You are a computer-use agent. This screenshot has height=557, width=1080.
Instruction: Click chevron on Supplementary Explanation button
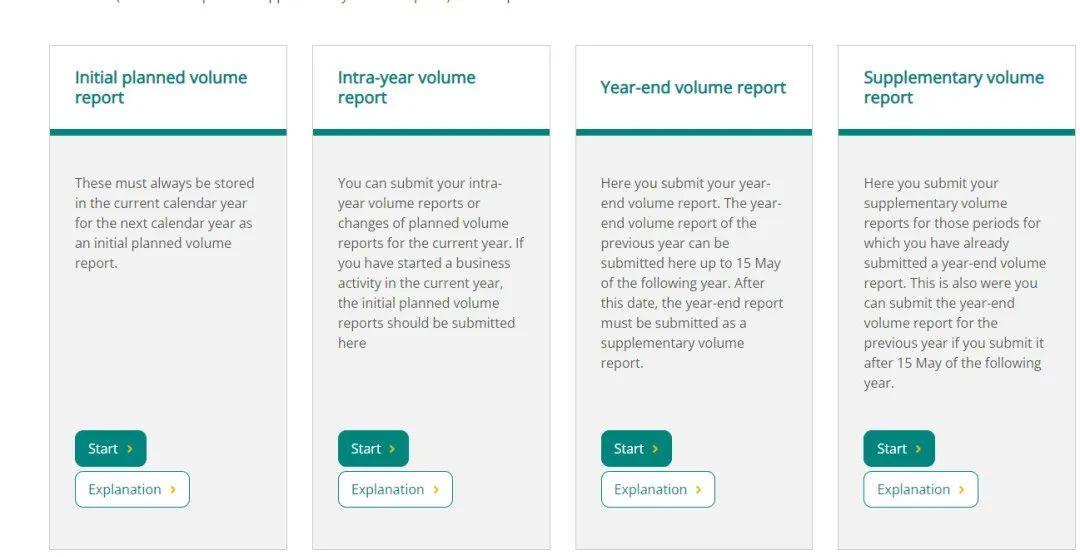tap(961, 490)
